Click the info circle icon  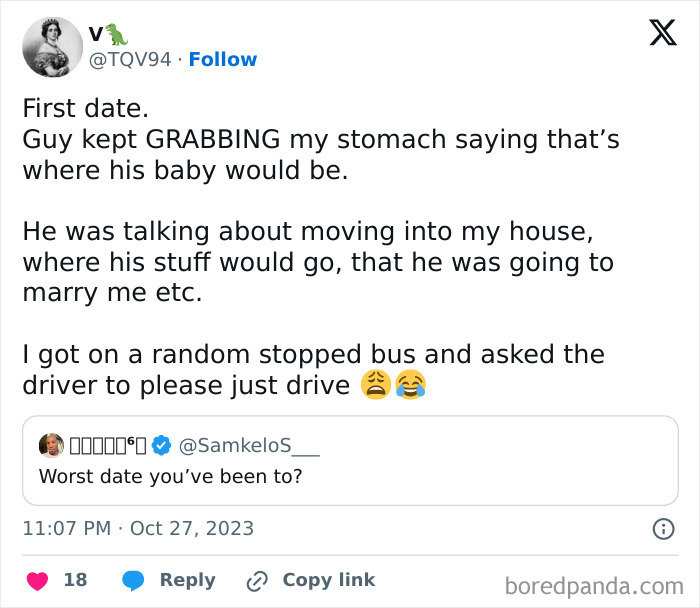(663, 528)
